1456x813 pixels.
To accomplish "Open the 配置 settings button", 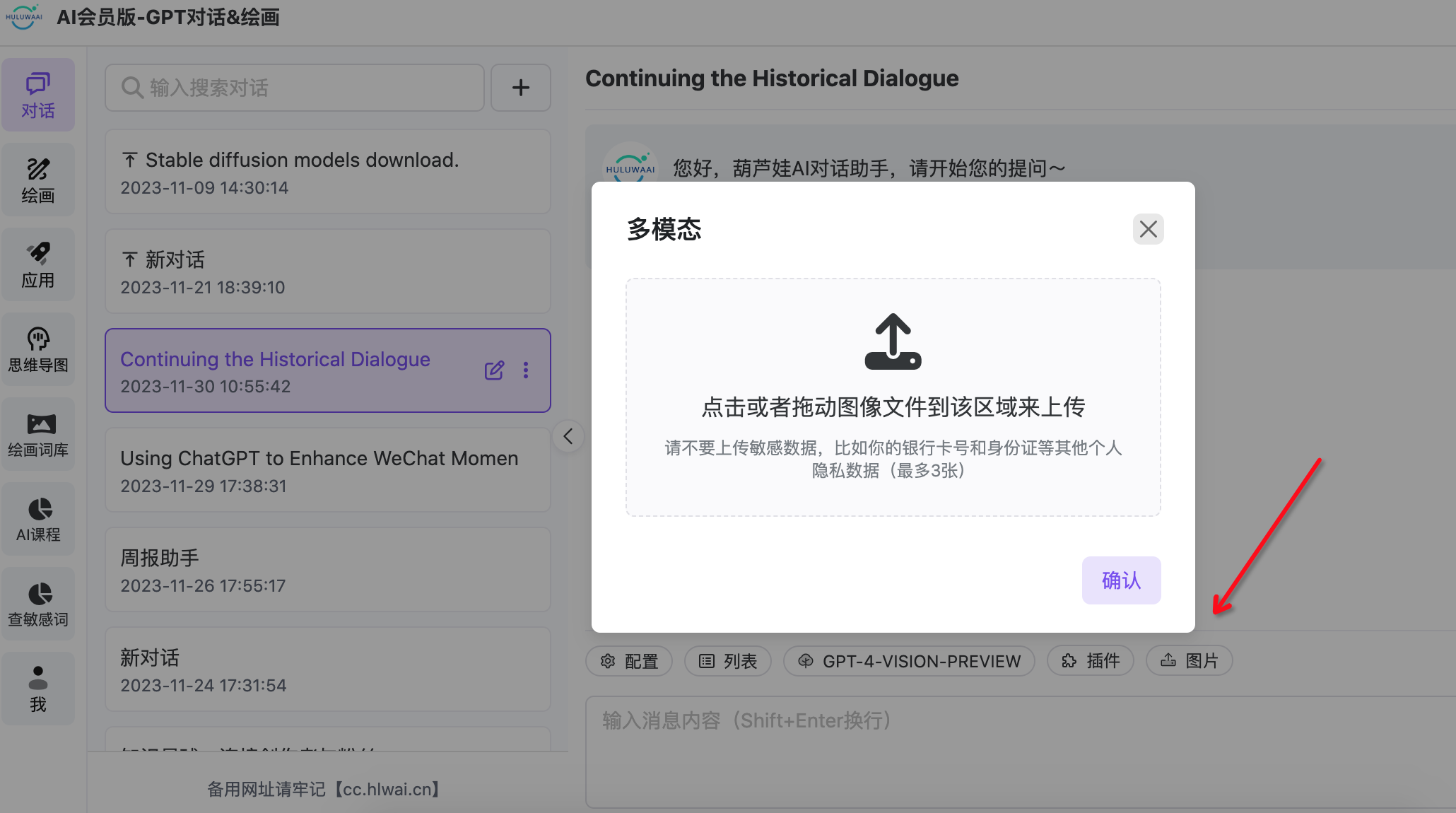I will click(x=629, y=661).
